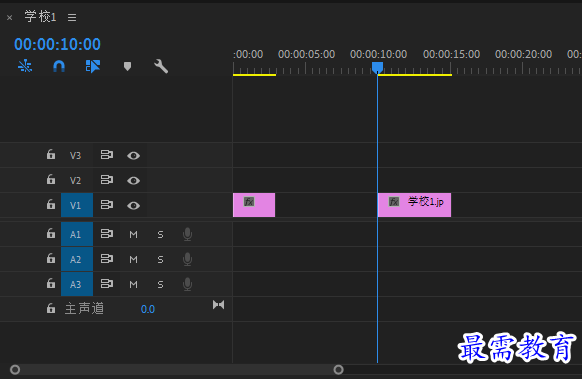The width and height of the screenshot is (582, 379).
Task: Toggle lock on track A2
Action: (x=51, y=258)
